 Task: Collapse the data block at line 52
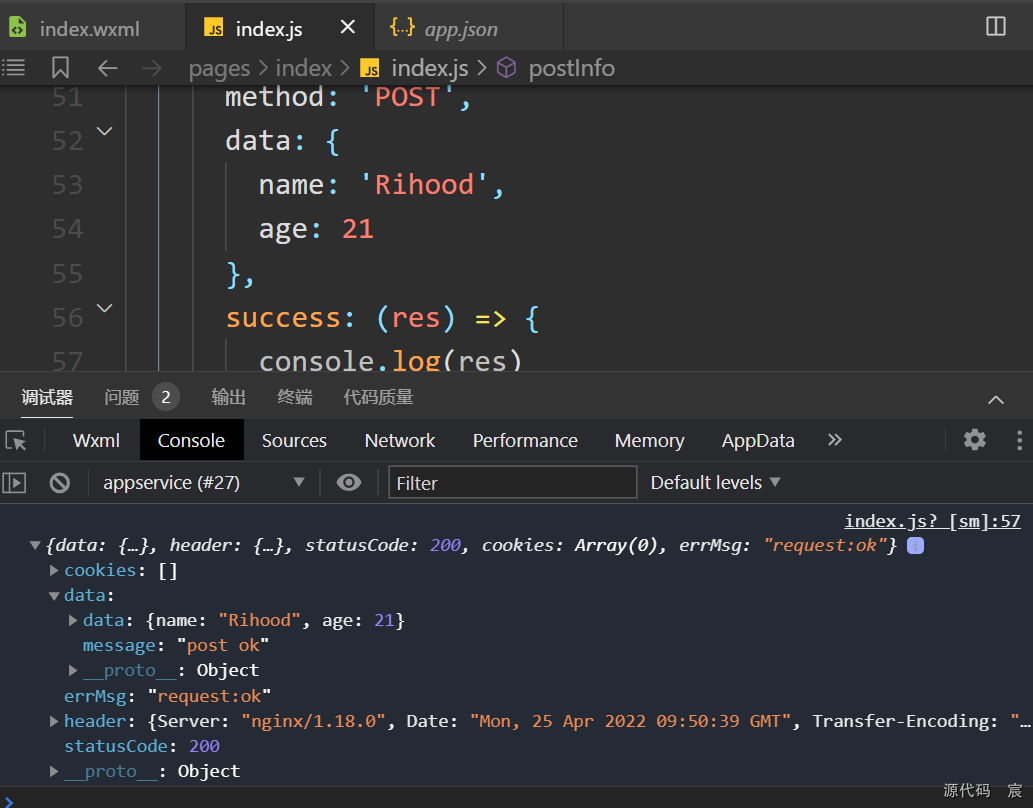pyautogui.click(x=105, y=131)
